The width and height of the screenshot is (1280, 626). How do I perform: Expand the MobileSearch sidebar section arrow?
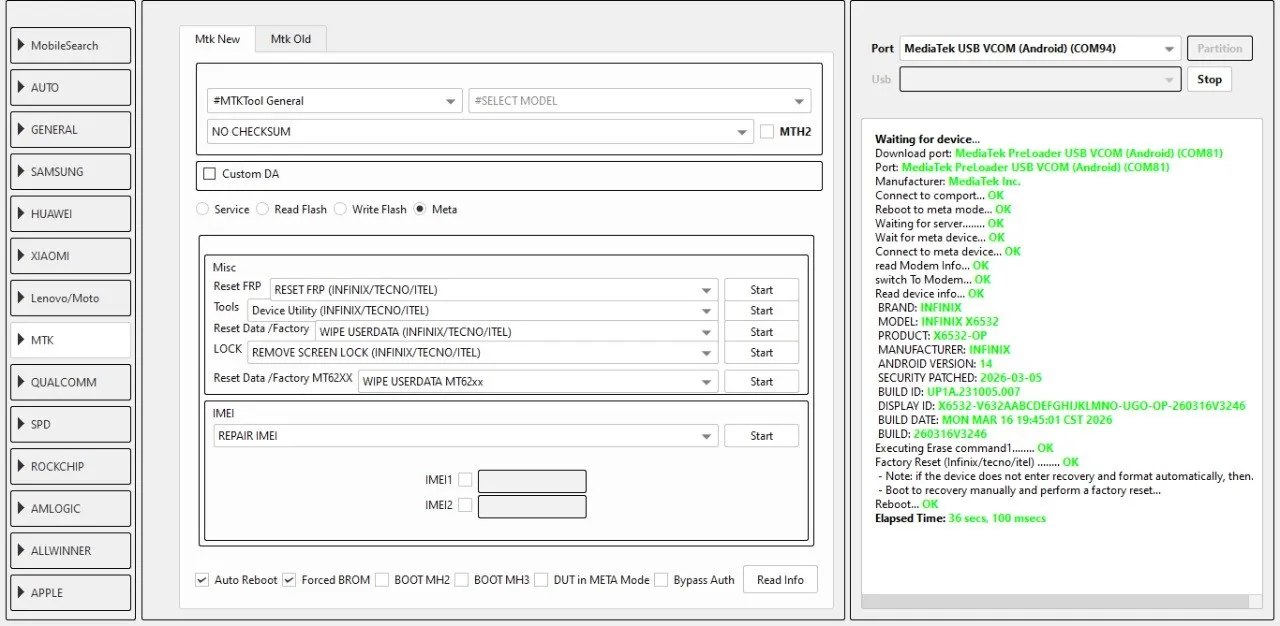coord(21,46)
